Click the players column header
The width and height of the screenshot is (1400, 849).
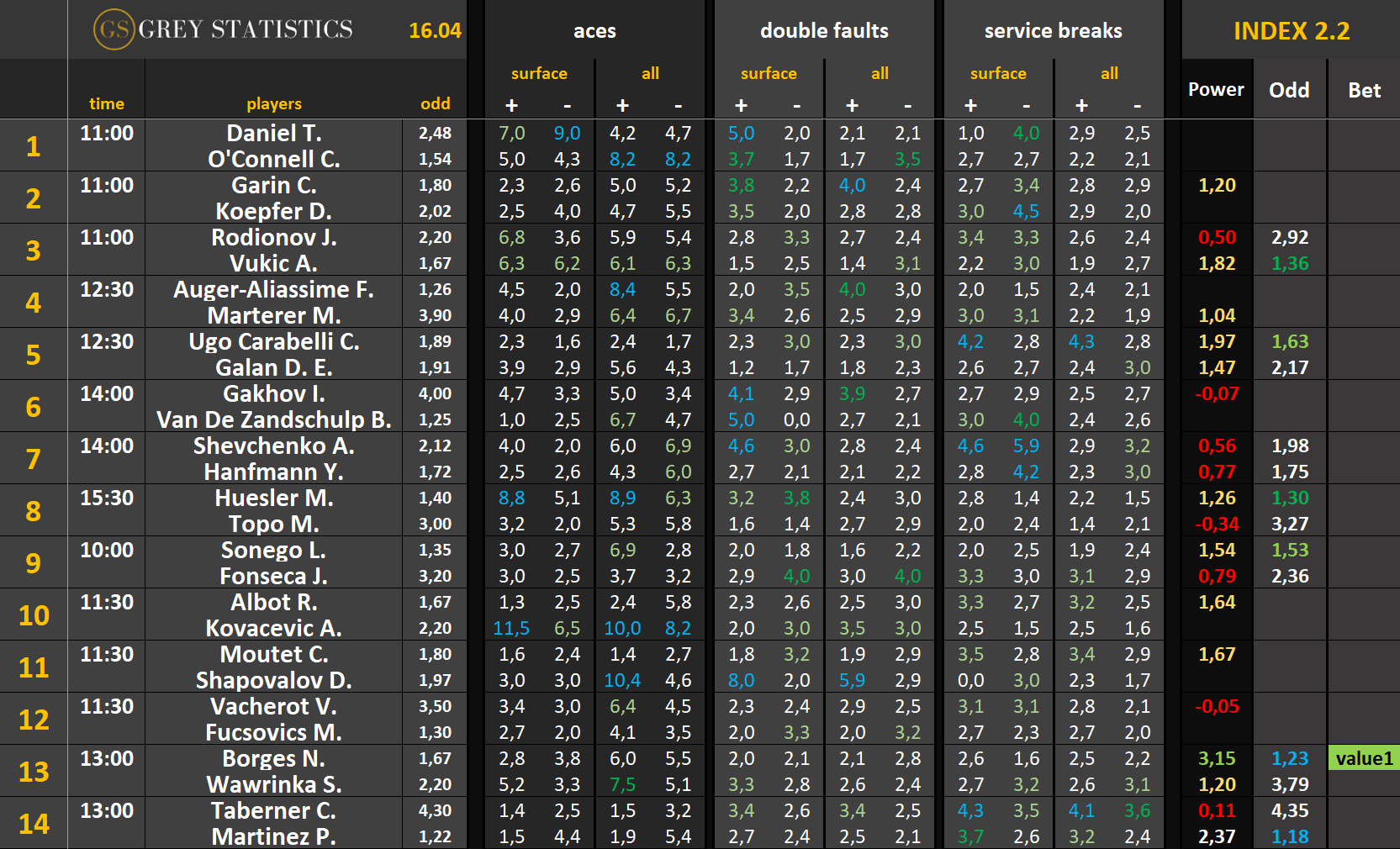tap(273, 103)
